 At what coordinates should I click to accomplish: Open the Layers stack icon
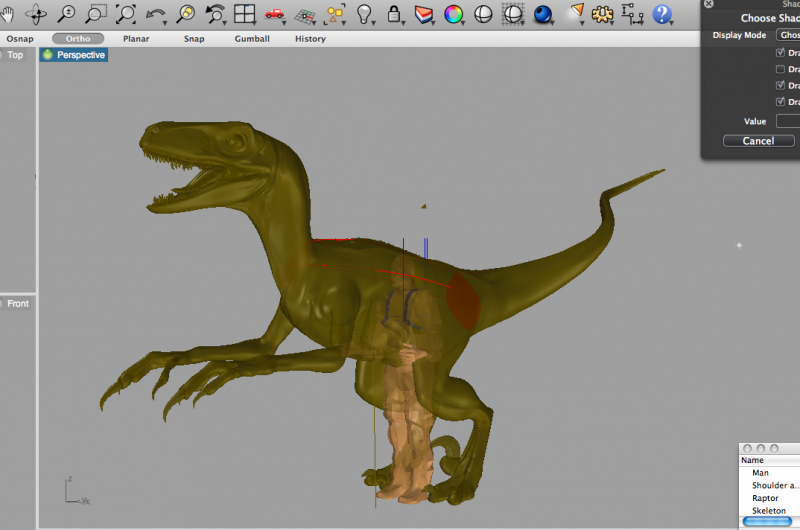pos(423,14)
